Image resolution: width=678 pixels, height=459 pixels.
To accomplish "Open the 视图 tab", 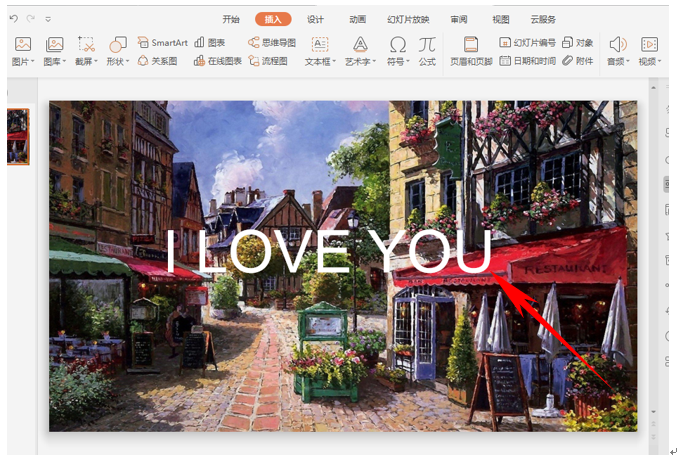I will click(x=501, y=19).
